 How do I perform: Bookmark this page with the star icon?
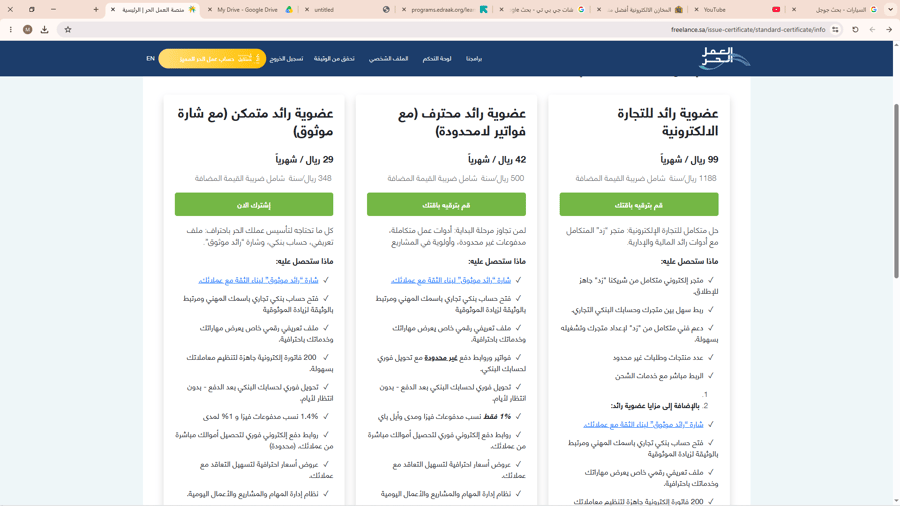[68, 29]
